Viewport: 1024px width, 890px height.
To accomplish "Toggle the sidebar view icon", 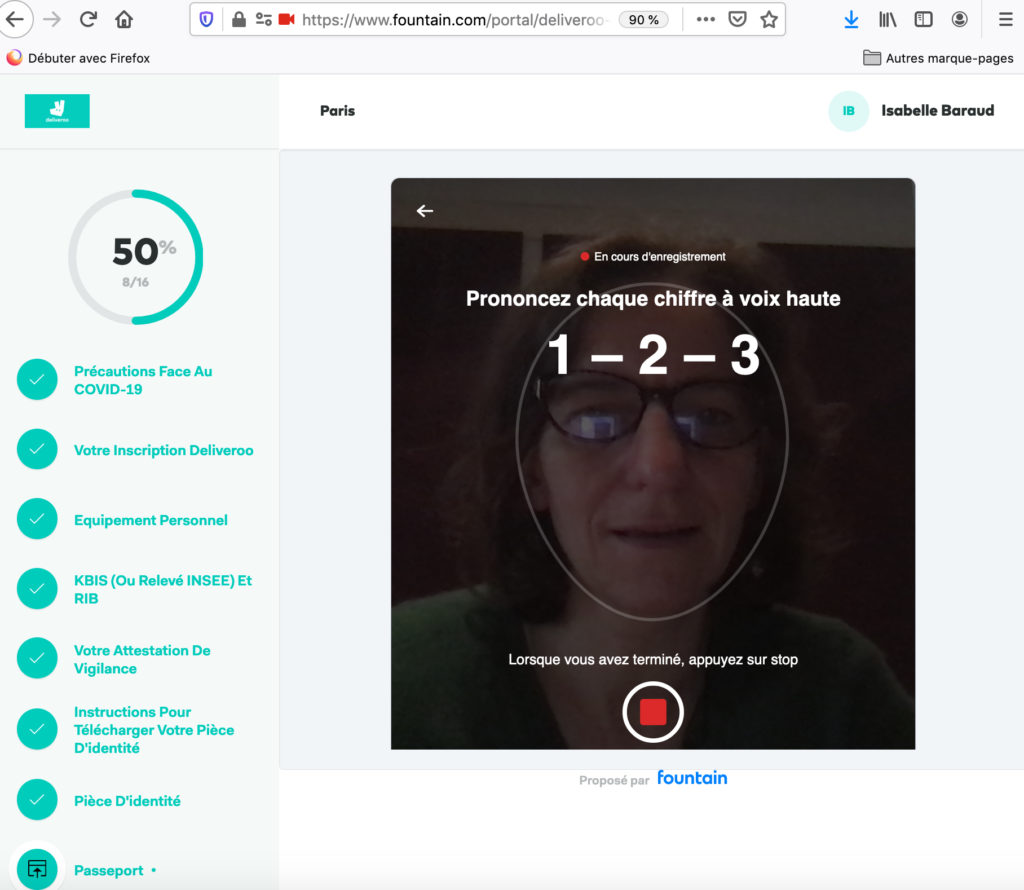I will coord(923,20).
